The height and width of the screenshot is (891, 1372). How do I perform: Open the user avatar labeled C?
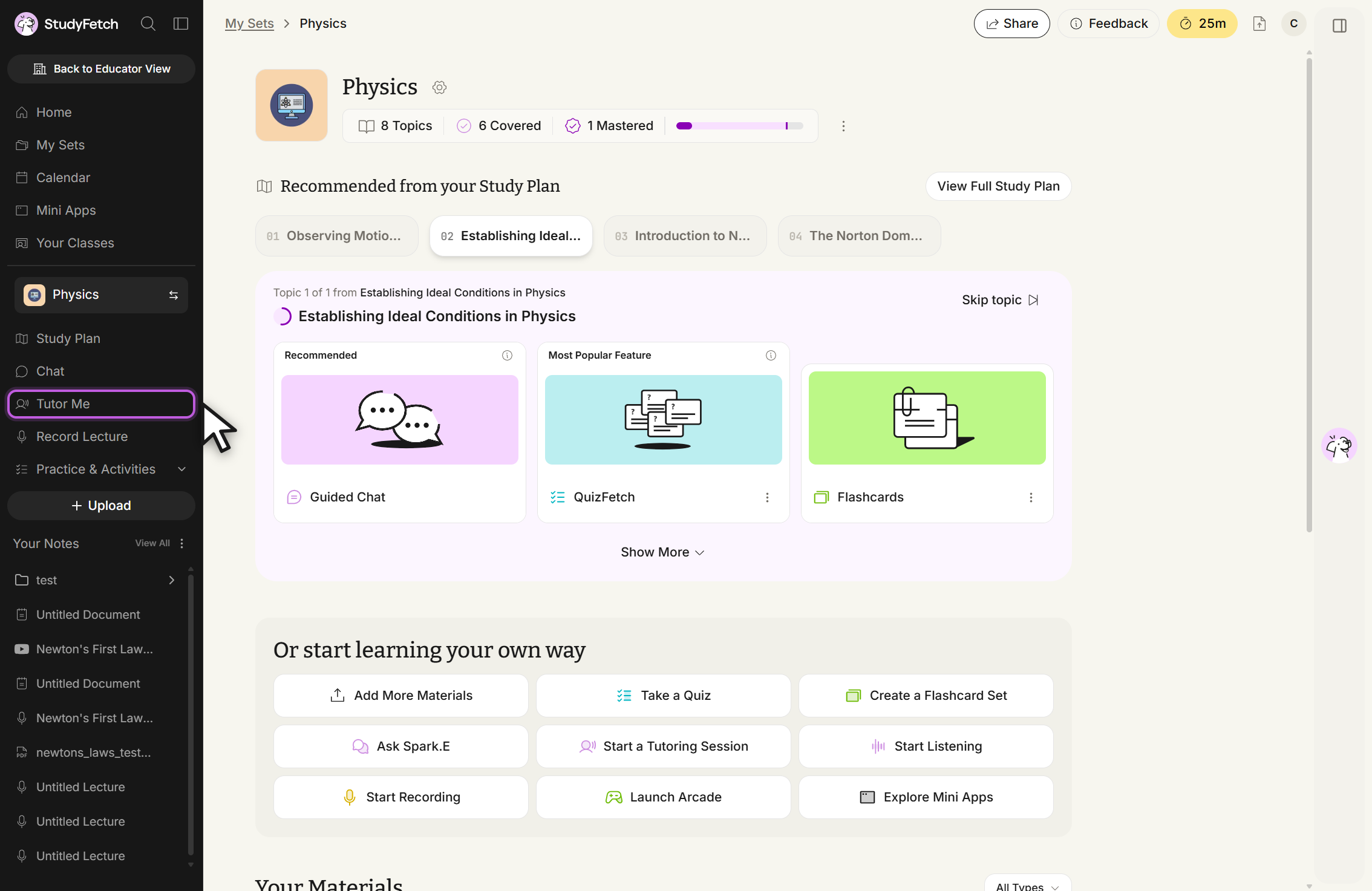[1294, 24]
